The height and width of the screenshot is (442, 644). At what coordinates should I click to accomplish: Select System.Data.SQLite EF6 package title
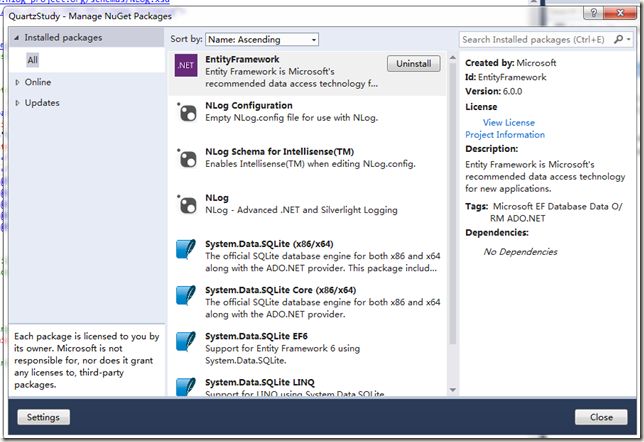tap(256, 336)
